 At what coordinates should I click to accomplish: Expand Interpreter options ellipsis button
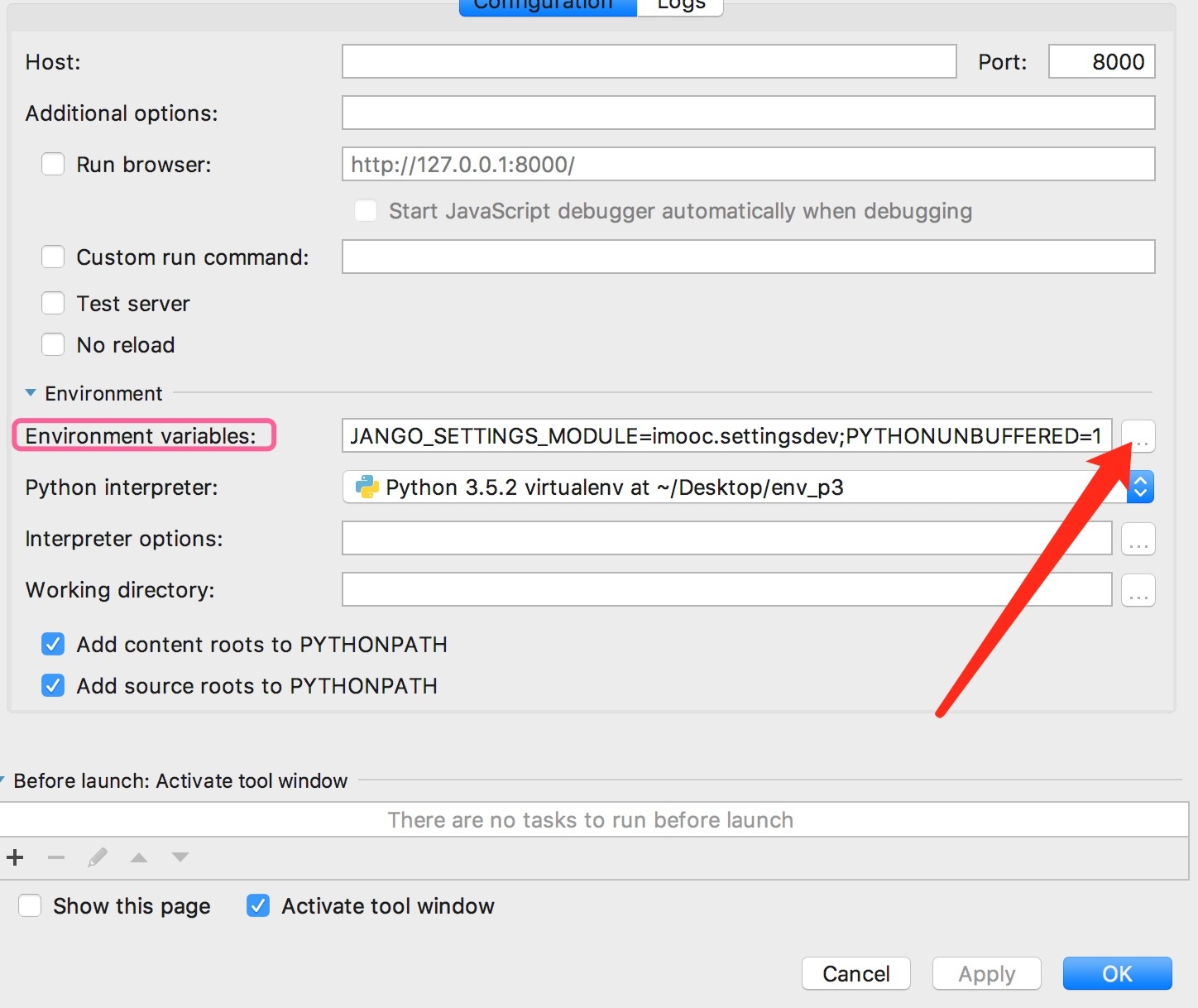coord(1138,539)
